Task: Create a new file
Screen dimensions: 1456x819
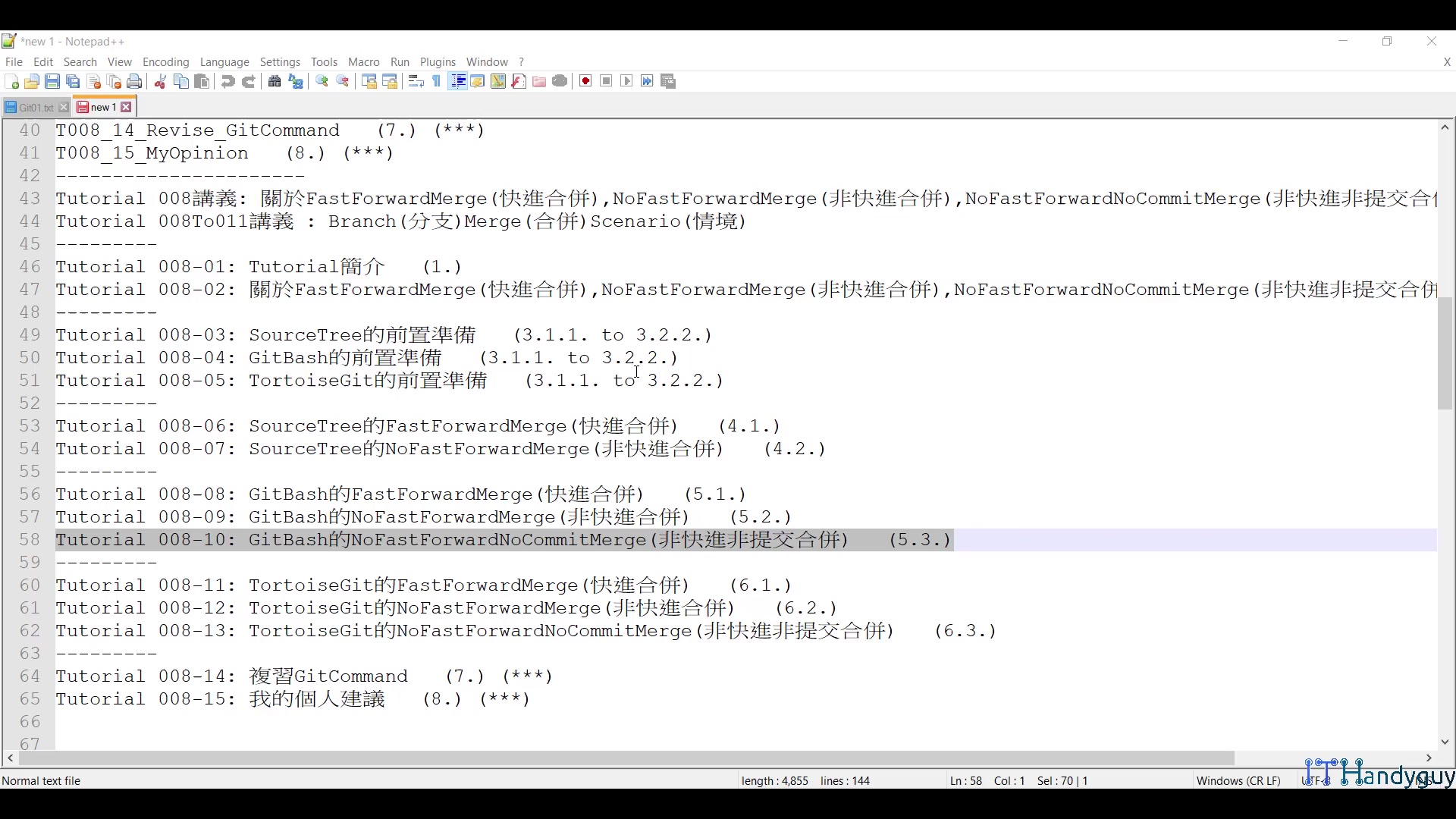Action: pyautogui.click(x=12, y=81)
